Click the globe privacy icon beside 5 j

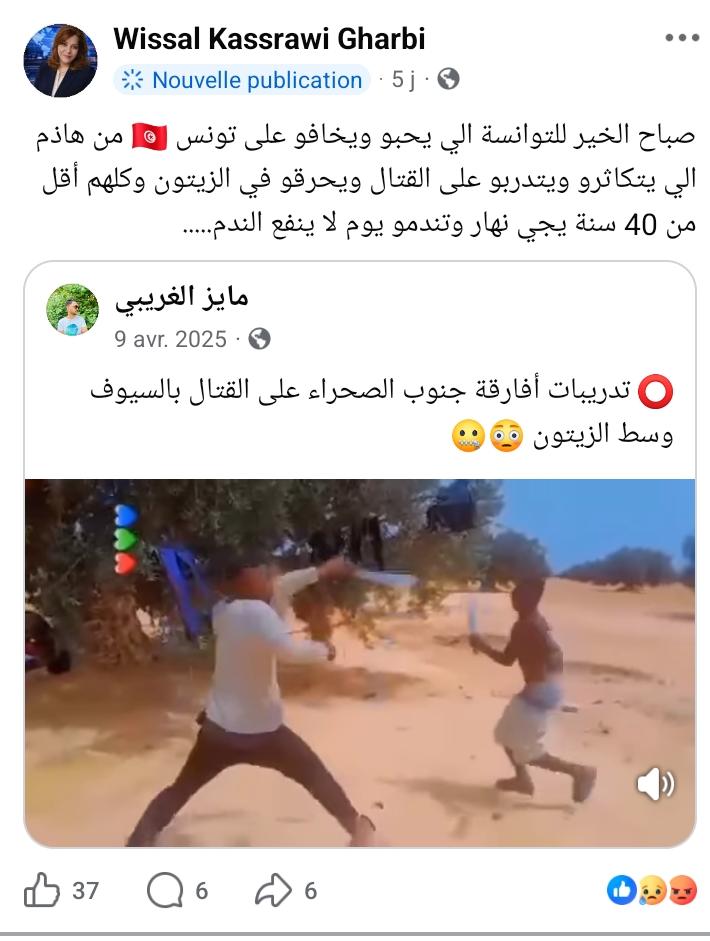coord(448,79)
